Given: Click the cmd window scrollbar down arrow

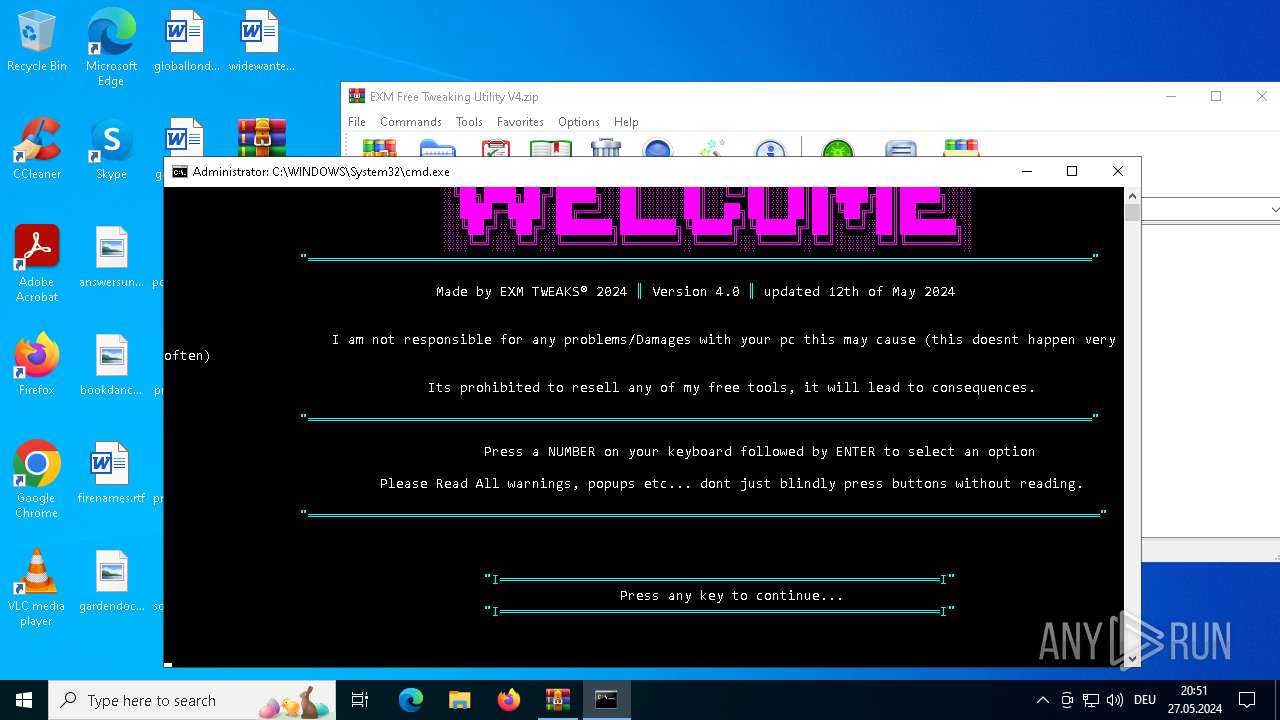Looking at the screenshot, I should tap(1132, 658).
